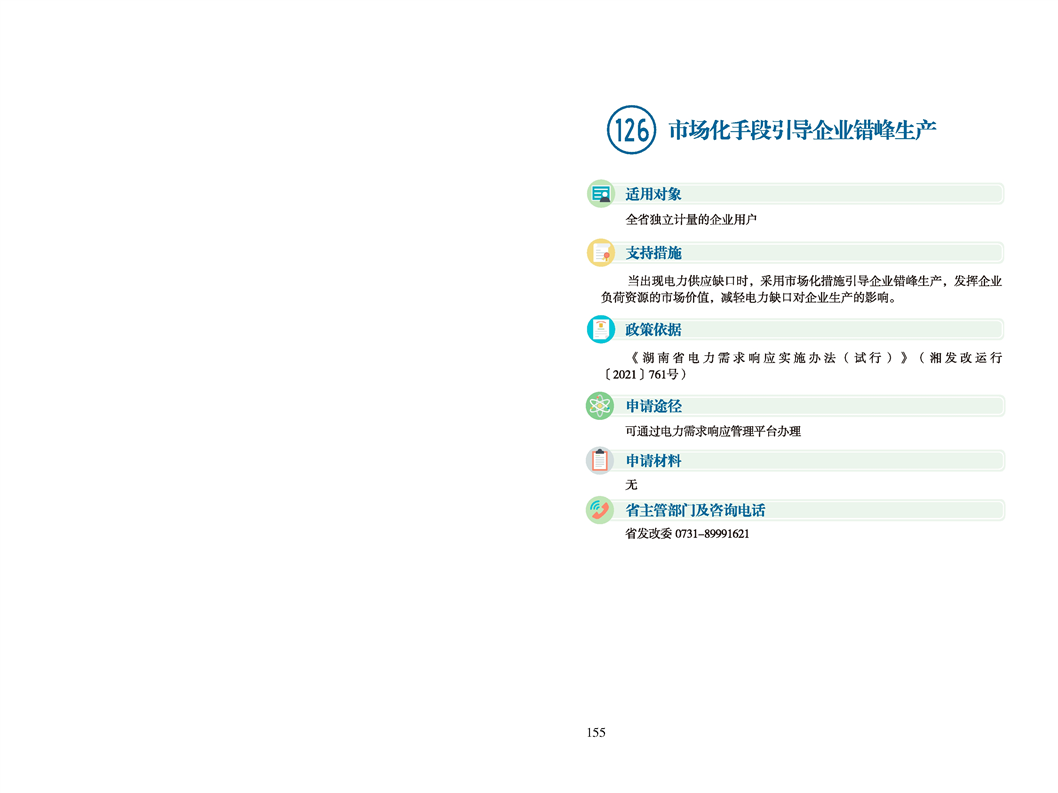Click the 省主管部门及咨询电话 heading
Image resolution: width=1058 pixels, height=793 pixels.
695,510
